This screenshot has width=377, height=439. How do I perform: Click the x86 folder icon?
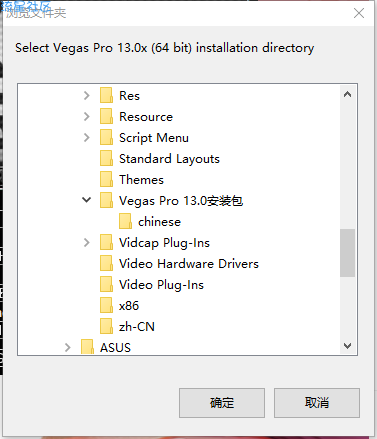(106, 305)
